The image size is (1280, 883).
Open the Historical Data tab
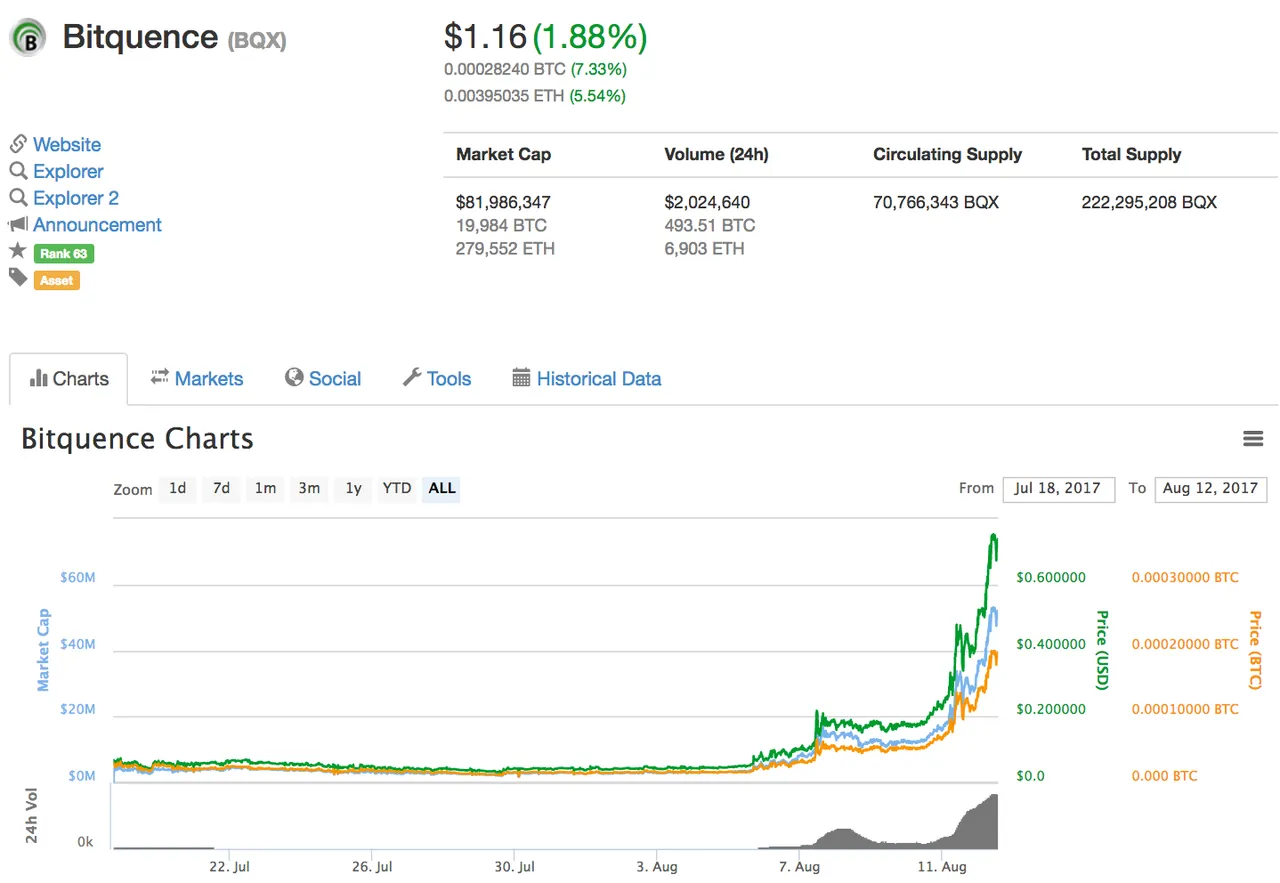[587, 379]
